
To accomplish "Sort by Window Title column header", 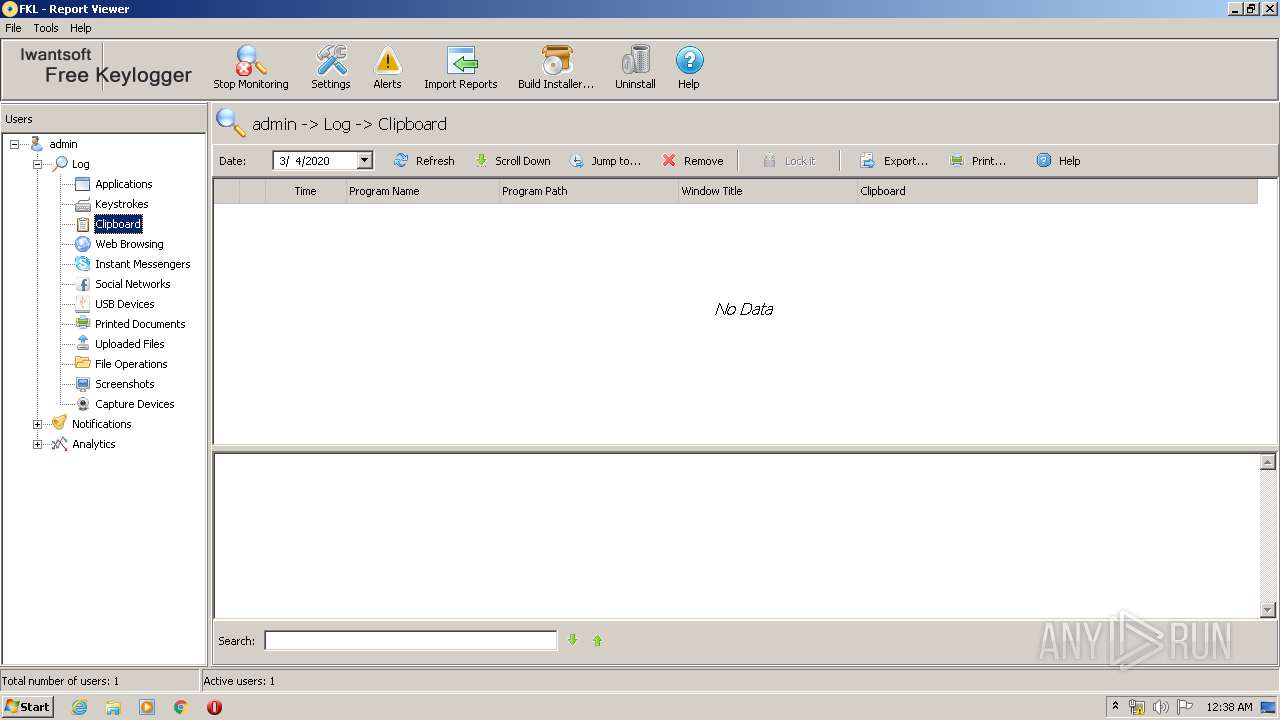I will click(x=767, y=191).
